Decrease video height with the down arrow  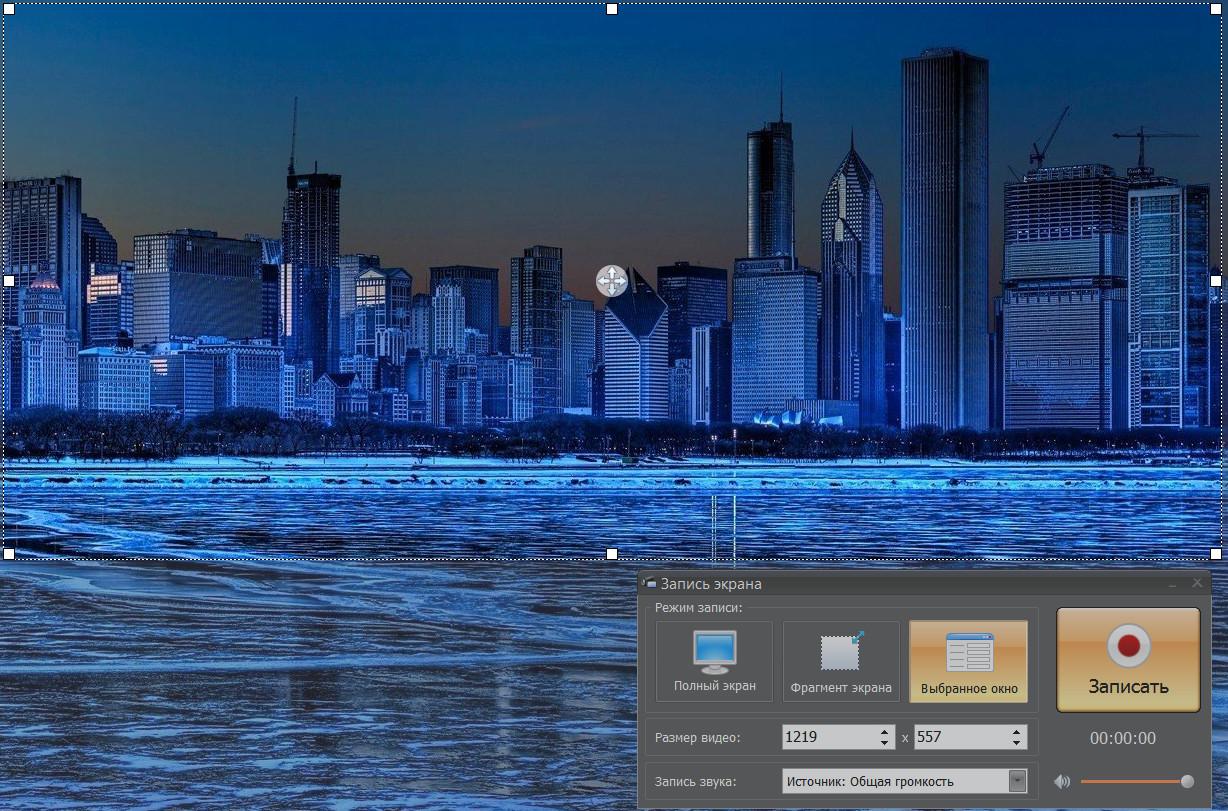(x=1017, y=743)
